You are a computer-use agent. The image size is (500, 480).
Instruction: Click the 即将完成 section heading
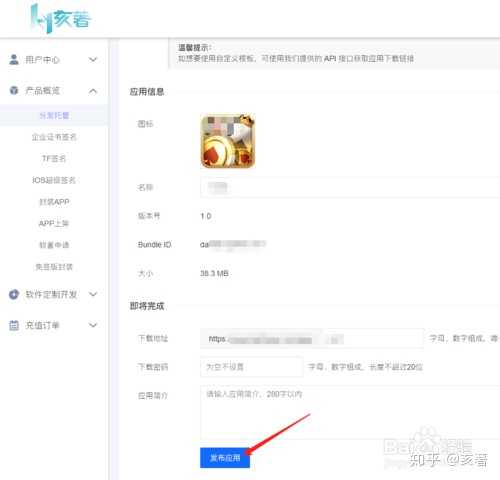pyautogui.click(x=147, y=306)
